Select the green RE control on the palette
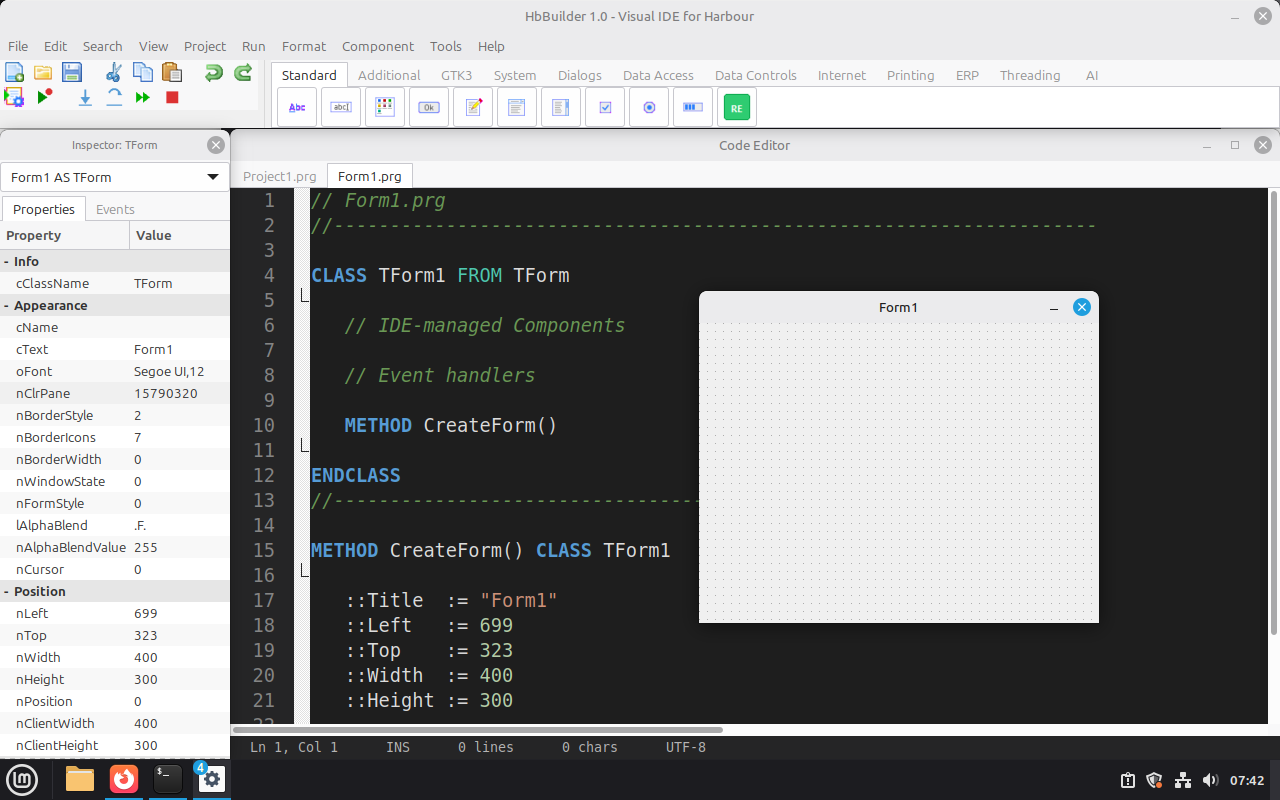This screenshot has height=800, width=1280. pos(737,107)
